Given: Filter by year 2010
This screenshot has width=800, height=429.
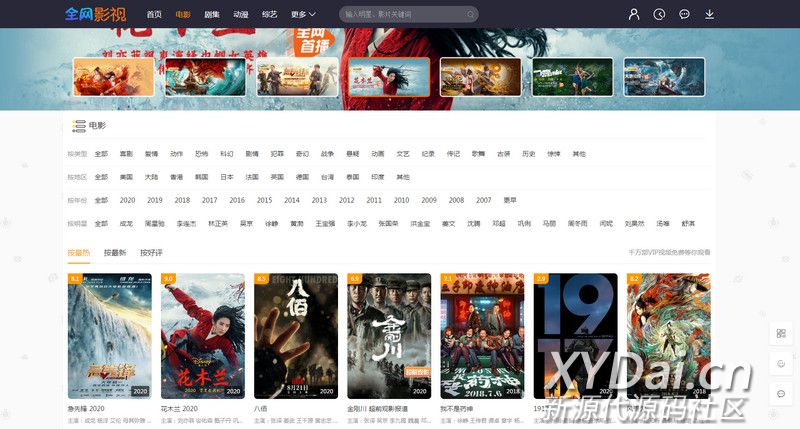Looking at the screenshot, I should 402,200.
